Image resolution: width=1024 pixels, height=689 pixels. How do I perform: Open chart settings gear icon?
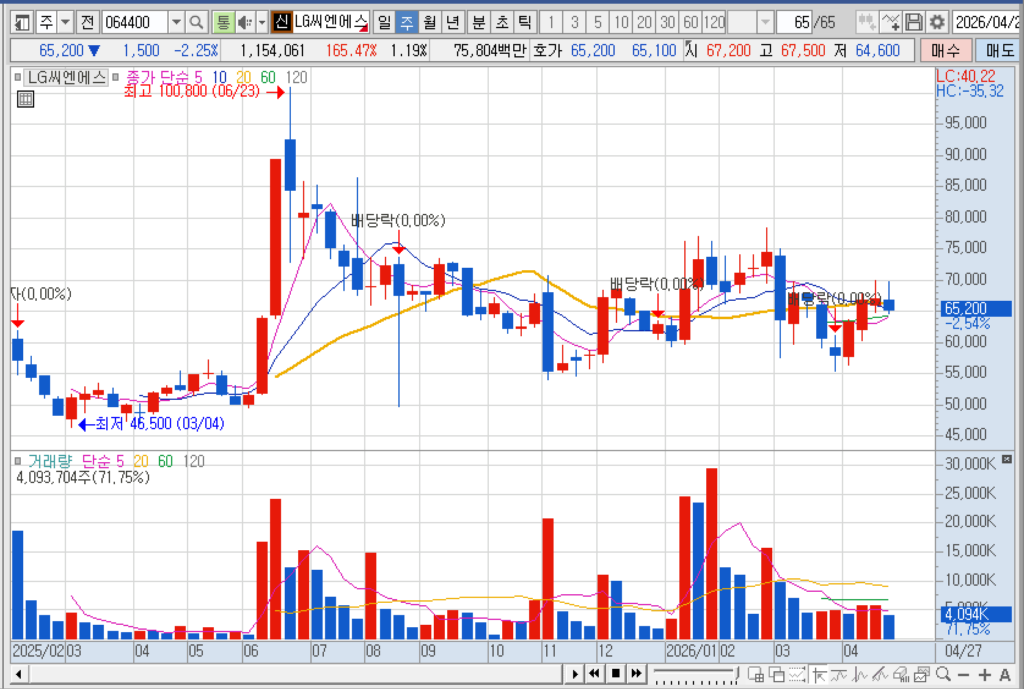click(937, 23)
